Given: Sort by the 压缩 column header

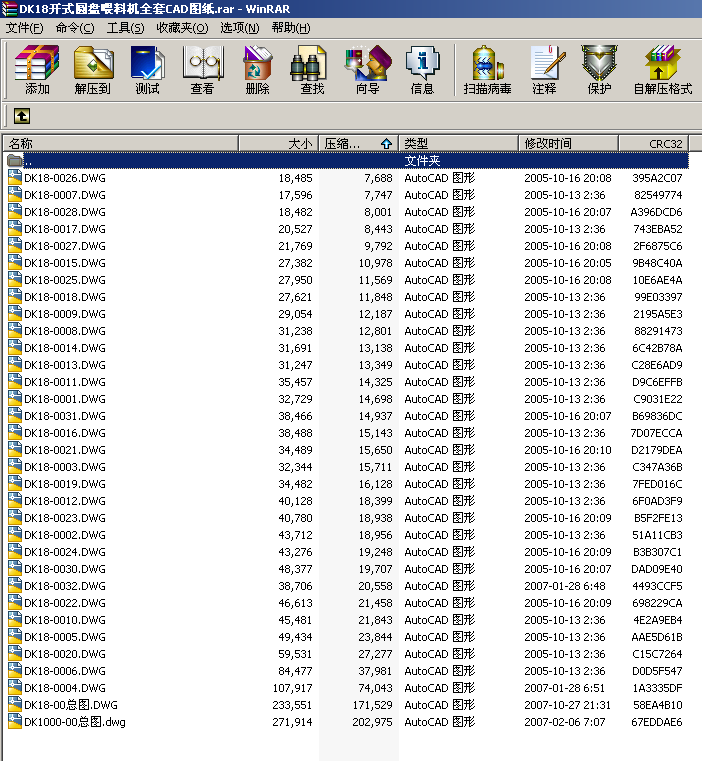Looking at the screenshot, I should [x=358, y=144].
